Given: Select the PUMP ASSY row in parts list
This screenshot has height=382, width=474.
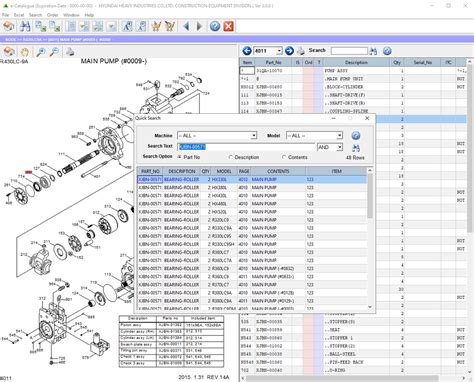Looking at the screenshot, I should click(x=353, y=71).
